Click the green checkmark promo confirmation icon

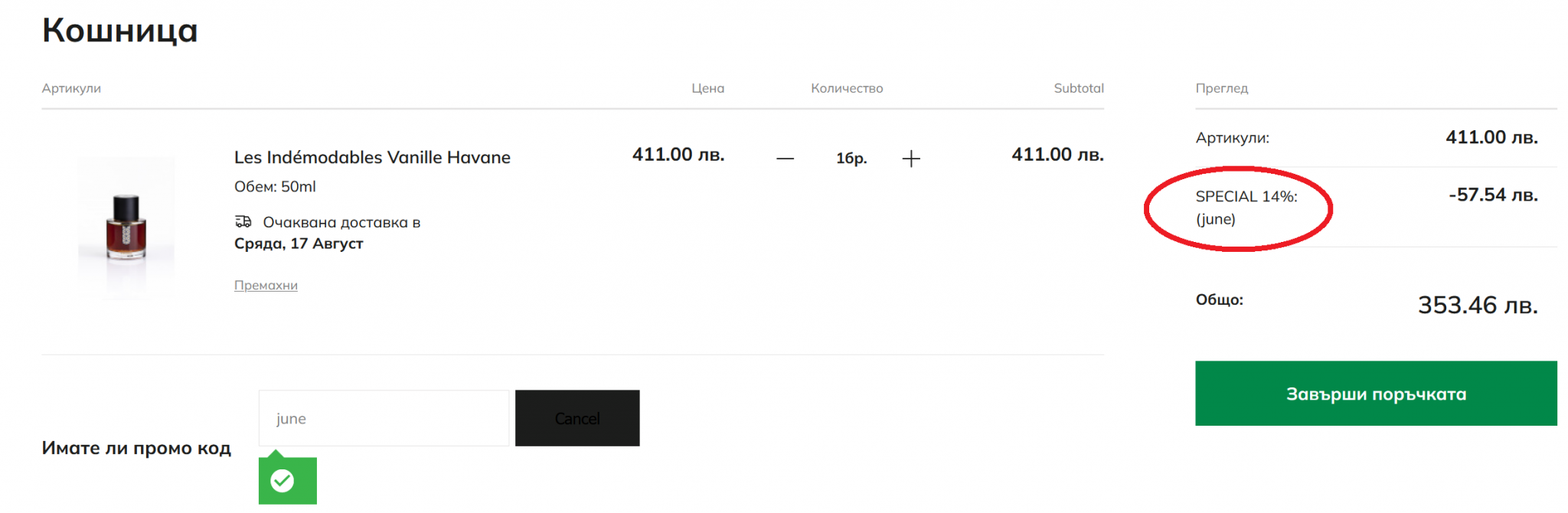click(x=283, y=481)
